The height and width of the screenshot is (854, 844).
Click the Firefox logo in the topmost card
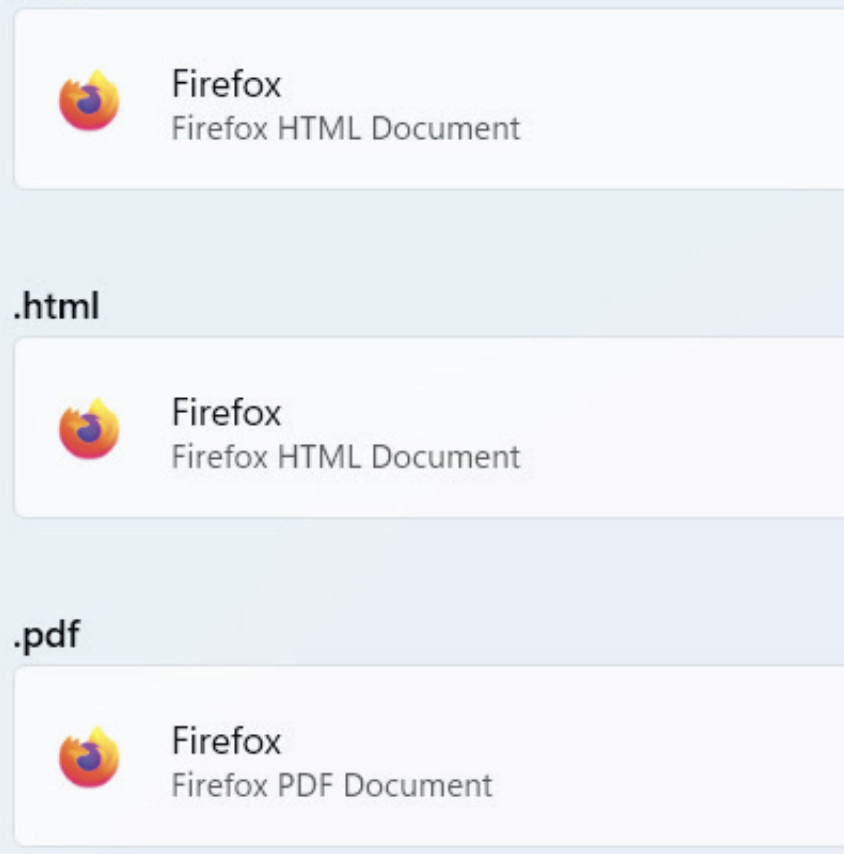[89, 100]
